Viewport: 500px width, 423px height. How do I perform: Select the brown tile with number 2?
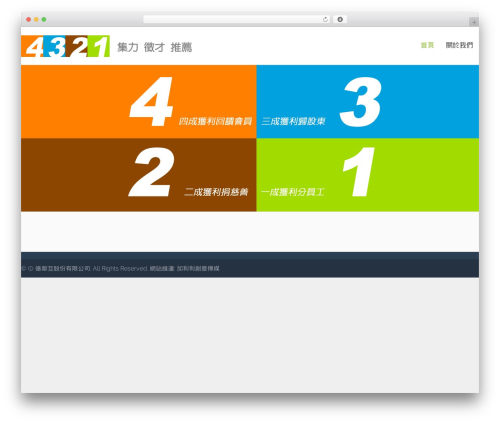[x=139, y=175]
